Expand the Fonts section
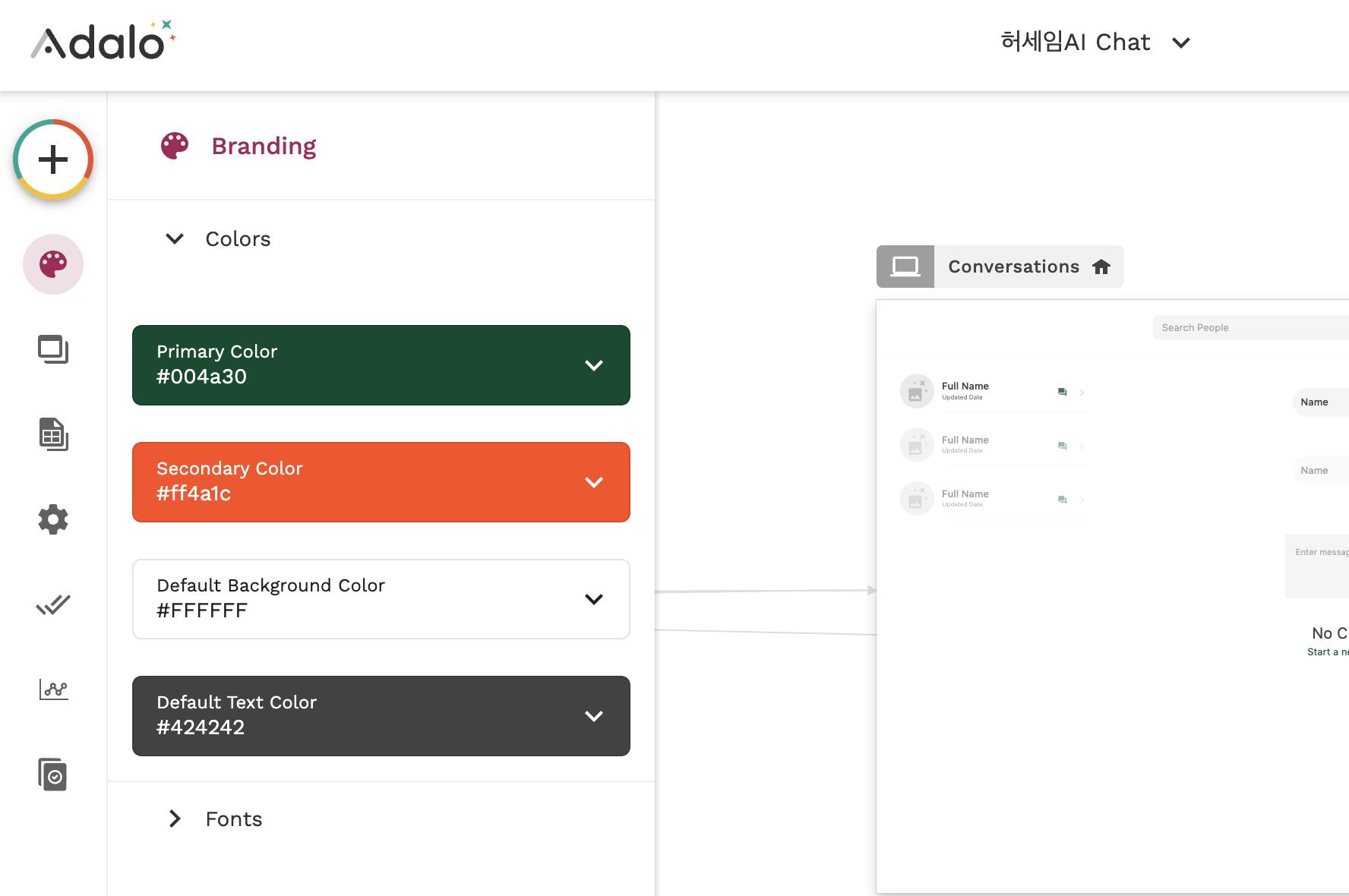Viewport: 1349px width, 896px height. [175, 819]
